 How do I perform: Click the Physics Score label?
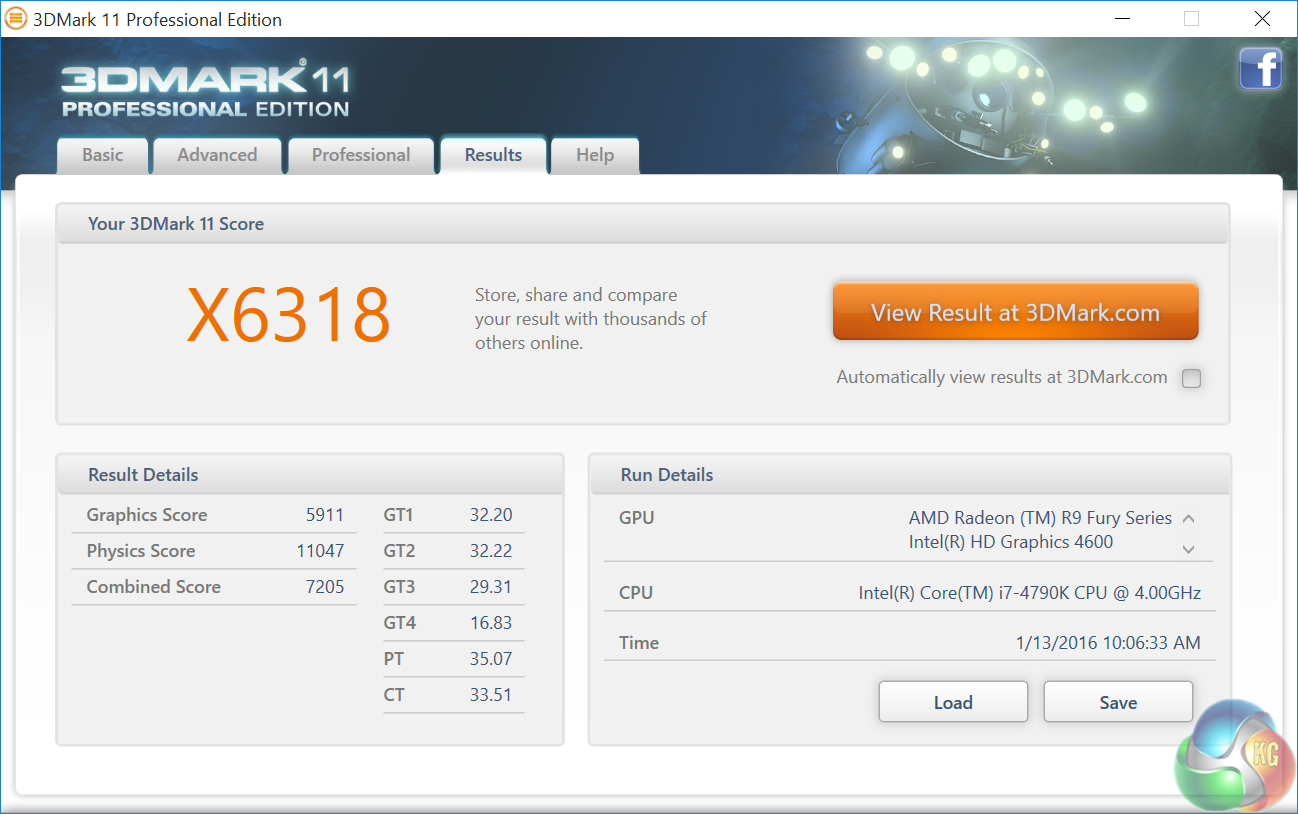(141, 551)
